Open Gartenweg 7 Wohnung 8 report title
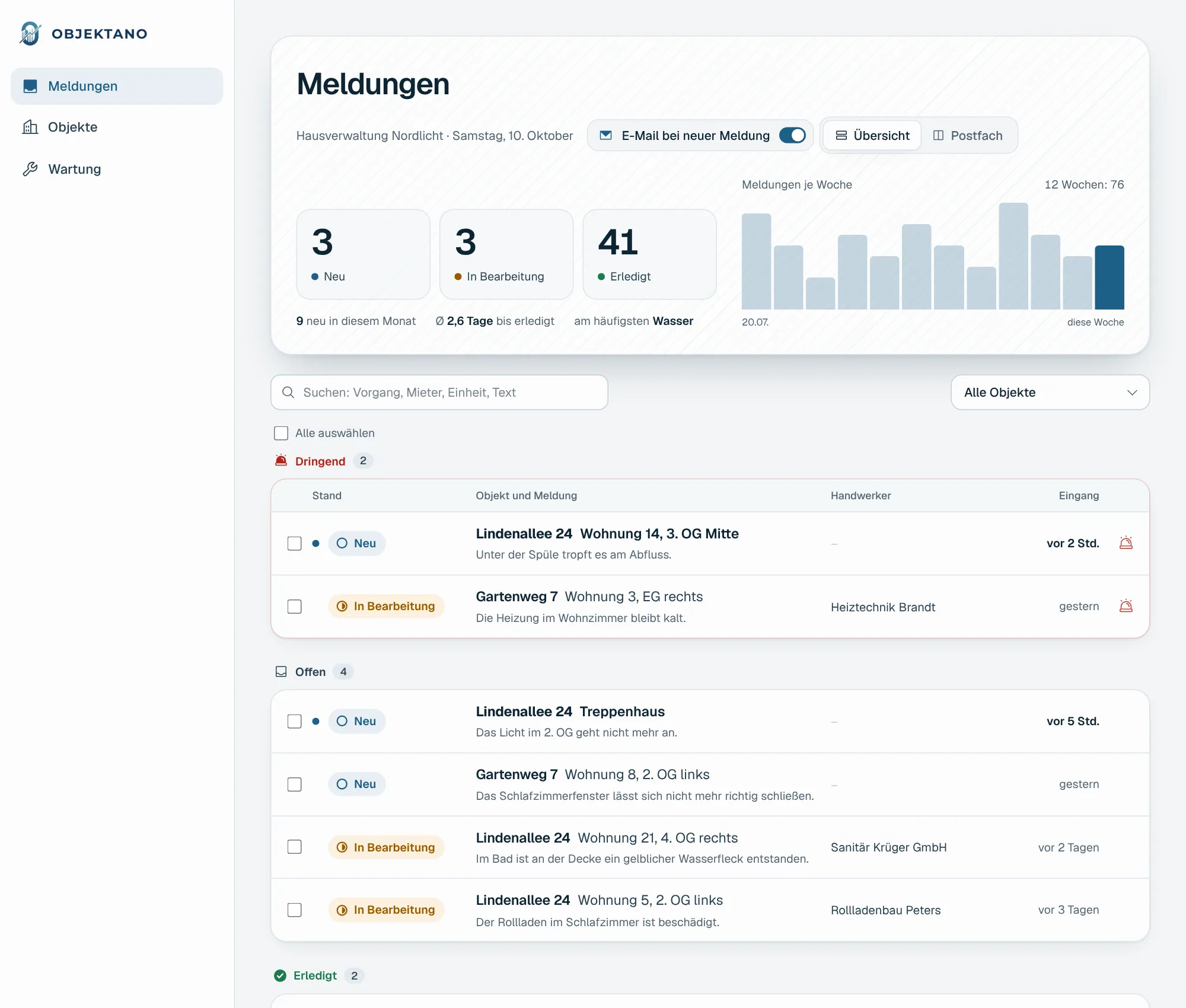This screenshot has width=1186, height=1008. pos(592,774)
